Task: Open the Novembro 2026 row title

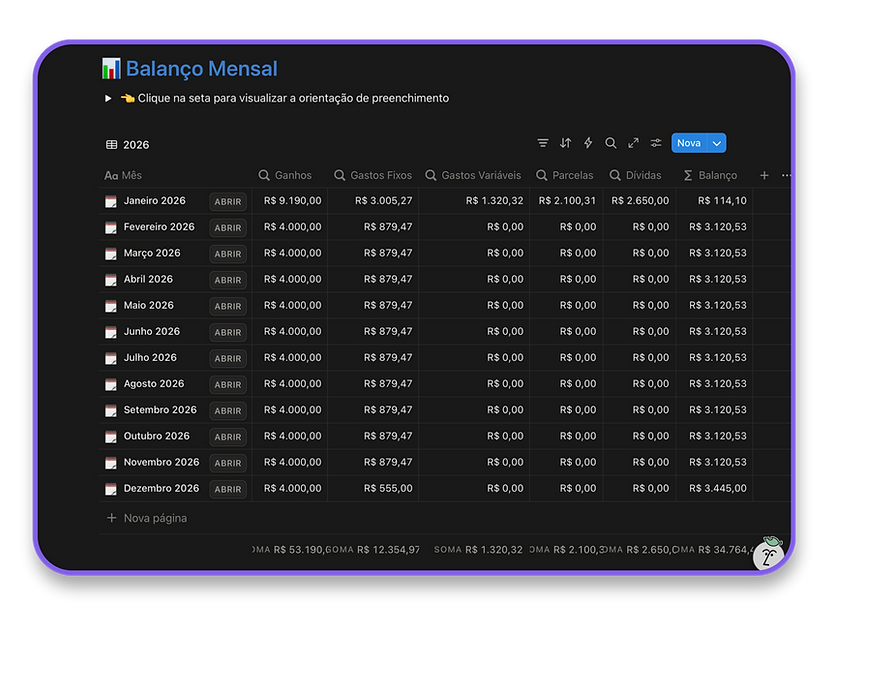Action: [x=162, y=462]
